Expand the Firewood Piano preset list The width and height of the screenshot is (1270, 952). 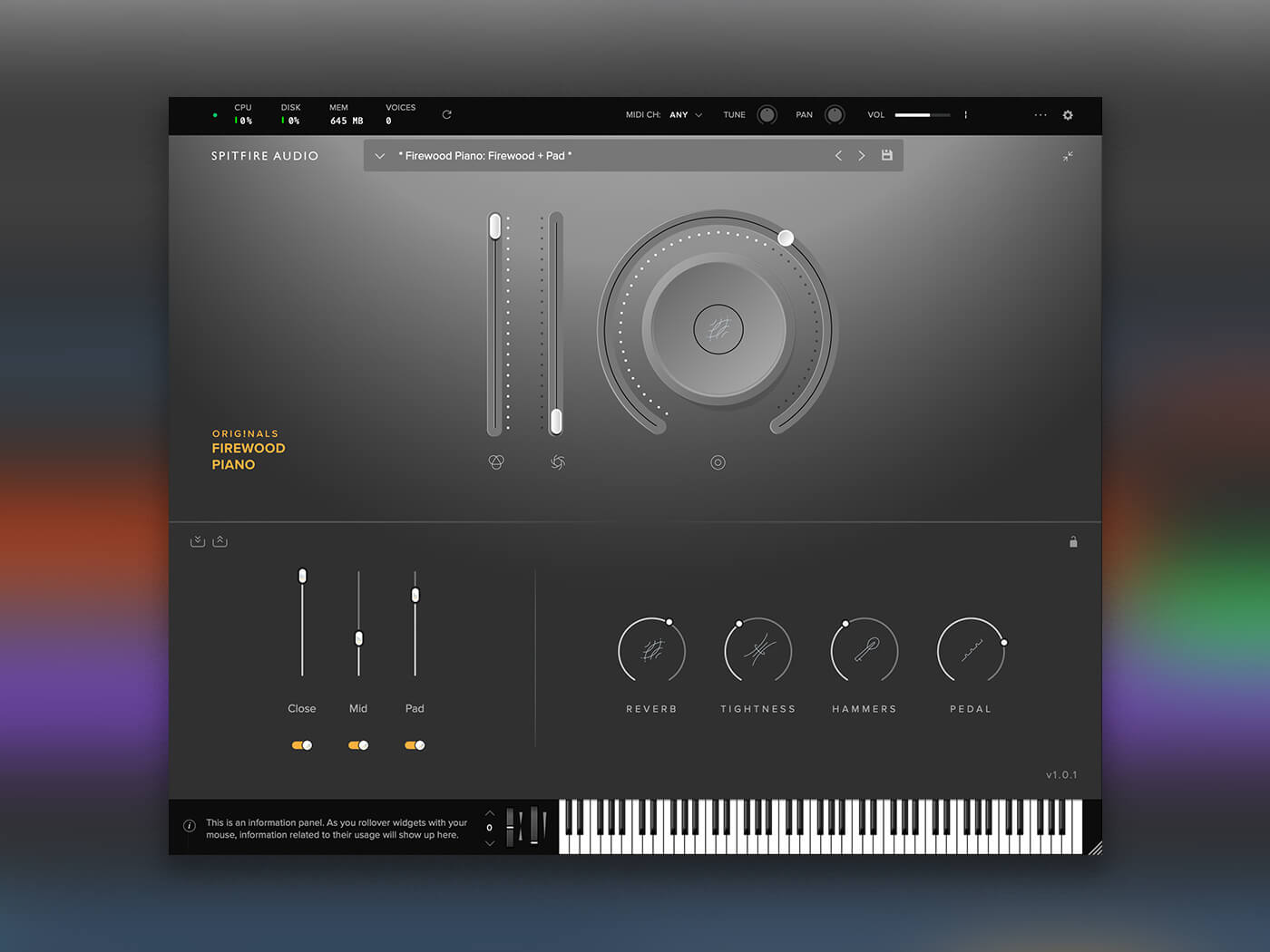[x=380, y=156]
